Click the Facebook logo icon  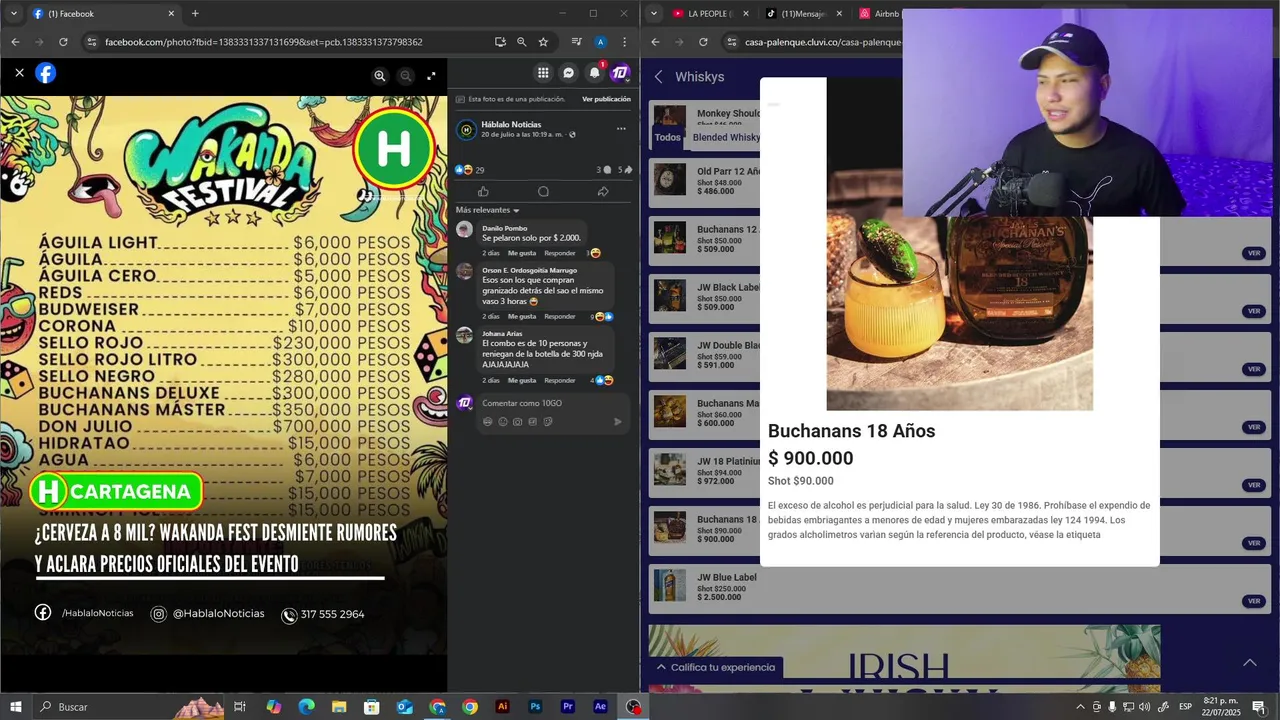(46, 73)
